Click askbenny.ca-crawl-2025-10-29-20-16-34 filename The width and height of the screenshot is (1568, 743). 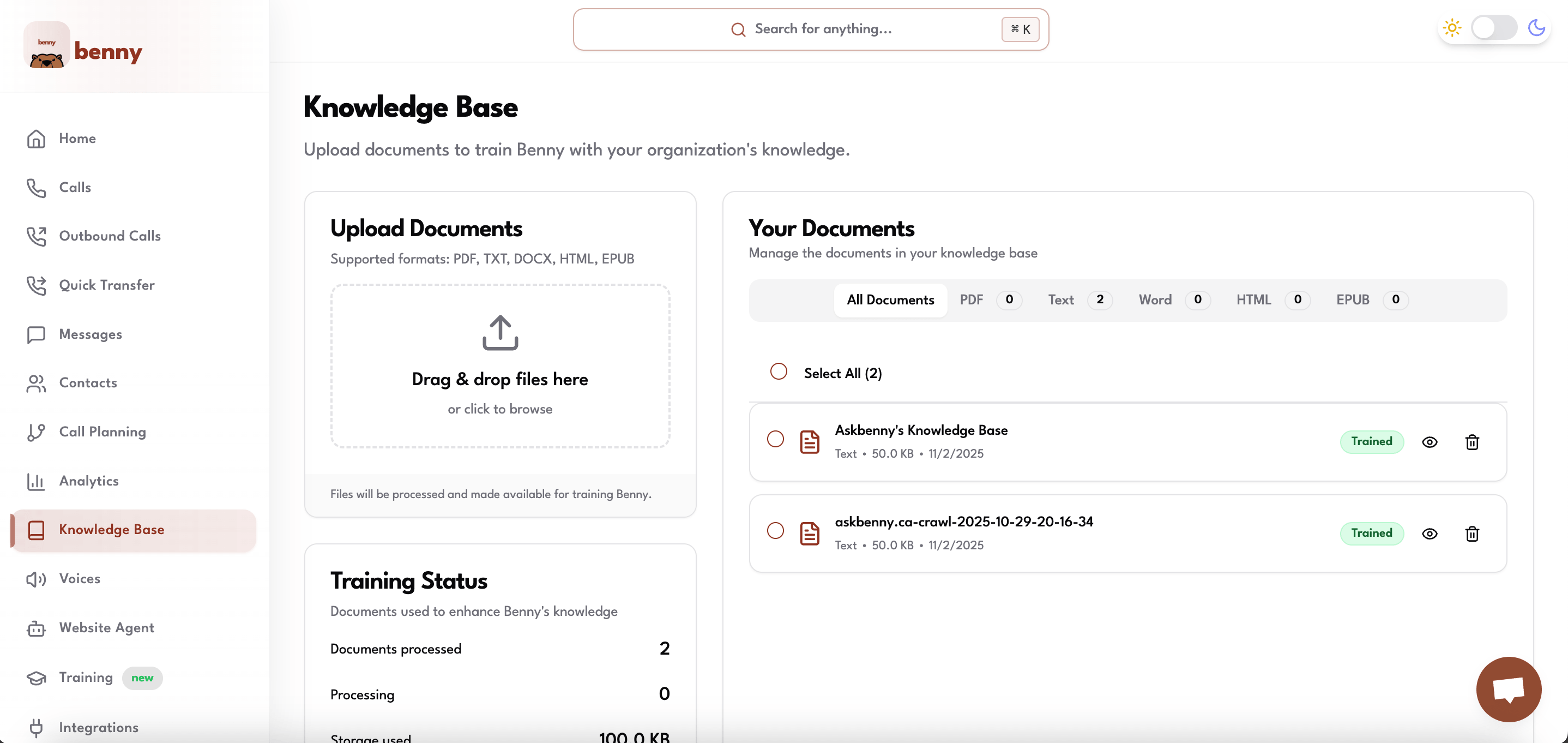(x=963, y=522)
